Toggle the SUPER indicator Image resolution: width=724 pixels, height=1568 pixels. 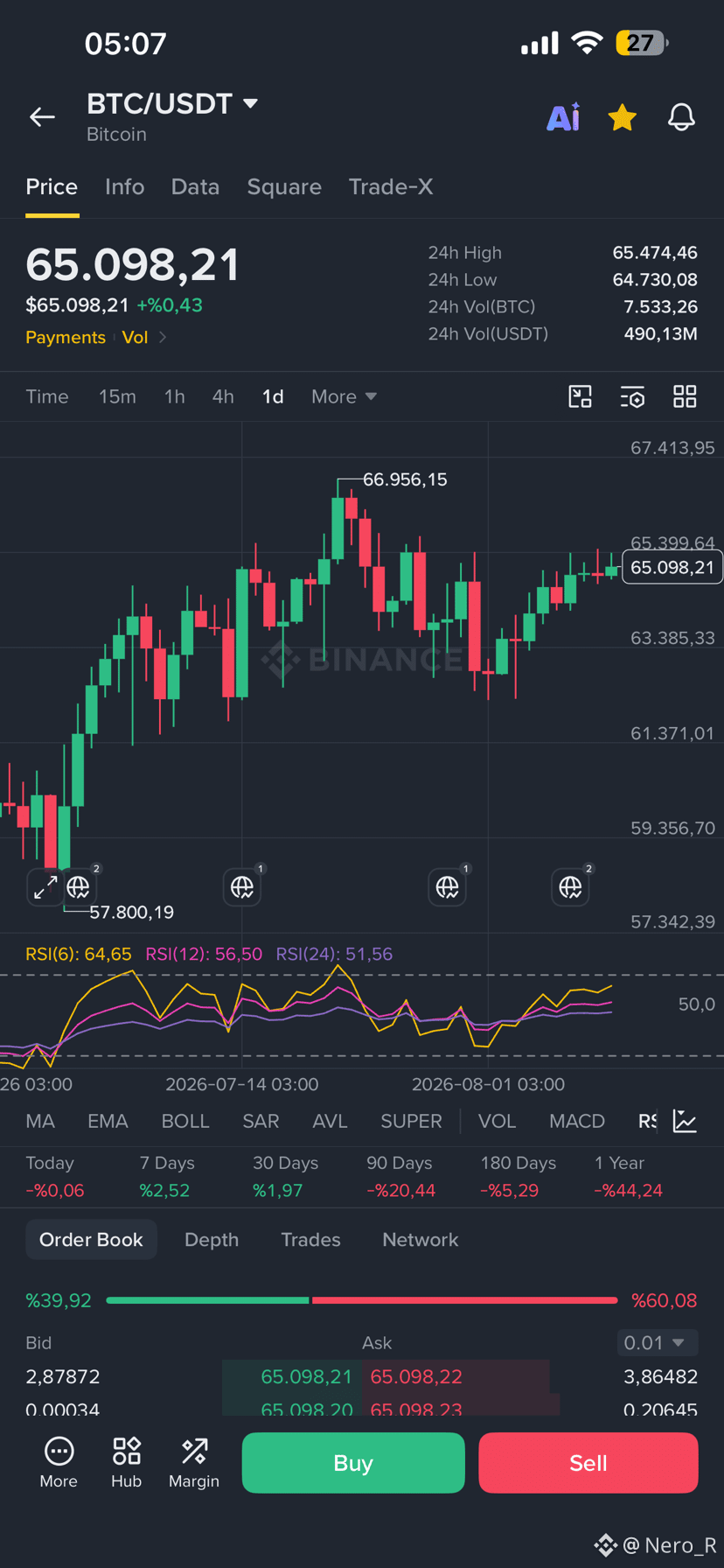coord(411,1121)
